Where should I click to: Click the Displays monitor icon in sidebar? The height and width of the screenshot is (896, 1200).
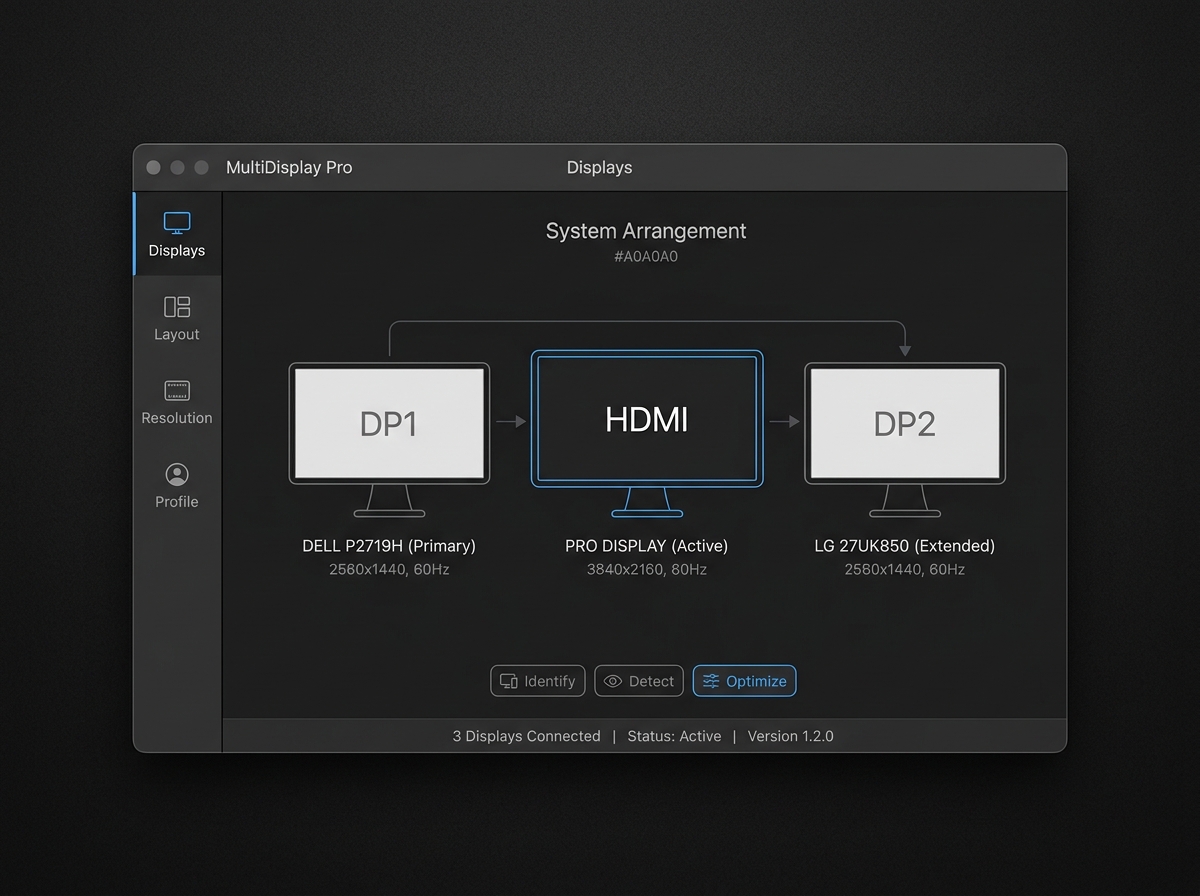point(177,223)
